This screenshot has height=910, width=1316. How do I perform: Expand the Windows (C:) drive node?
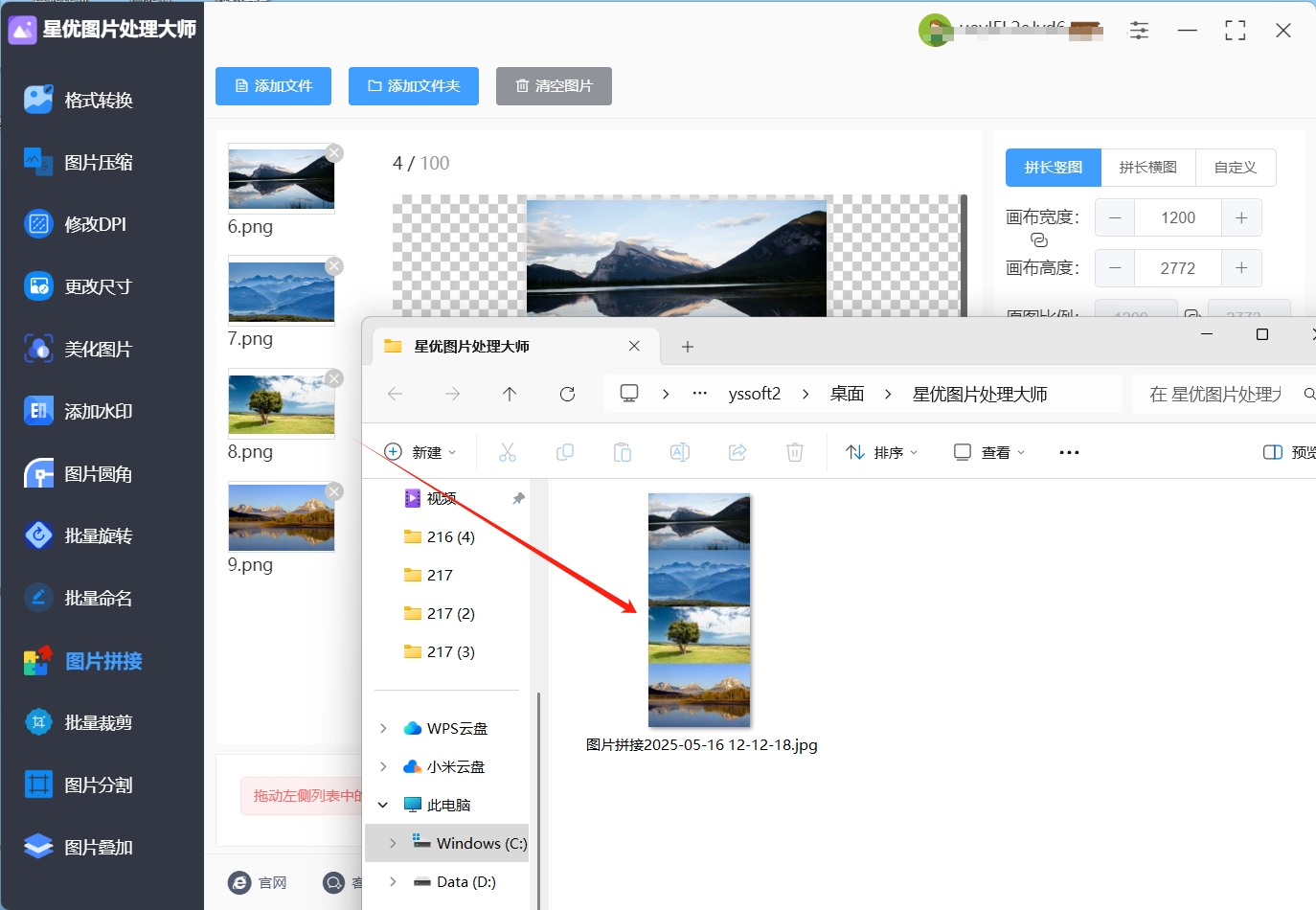393,843
